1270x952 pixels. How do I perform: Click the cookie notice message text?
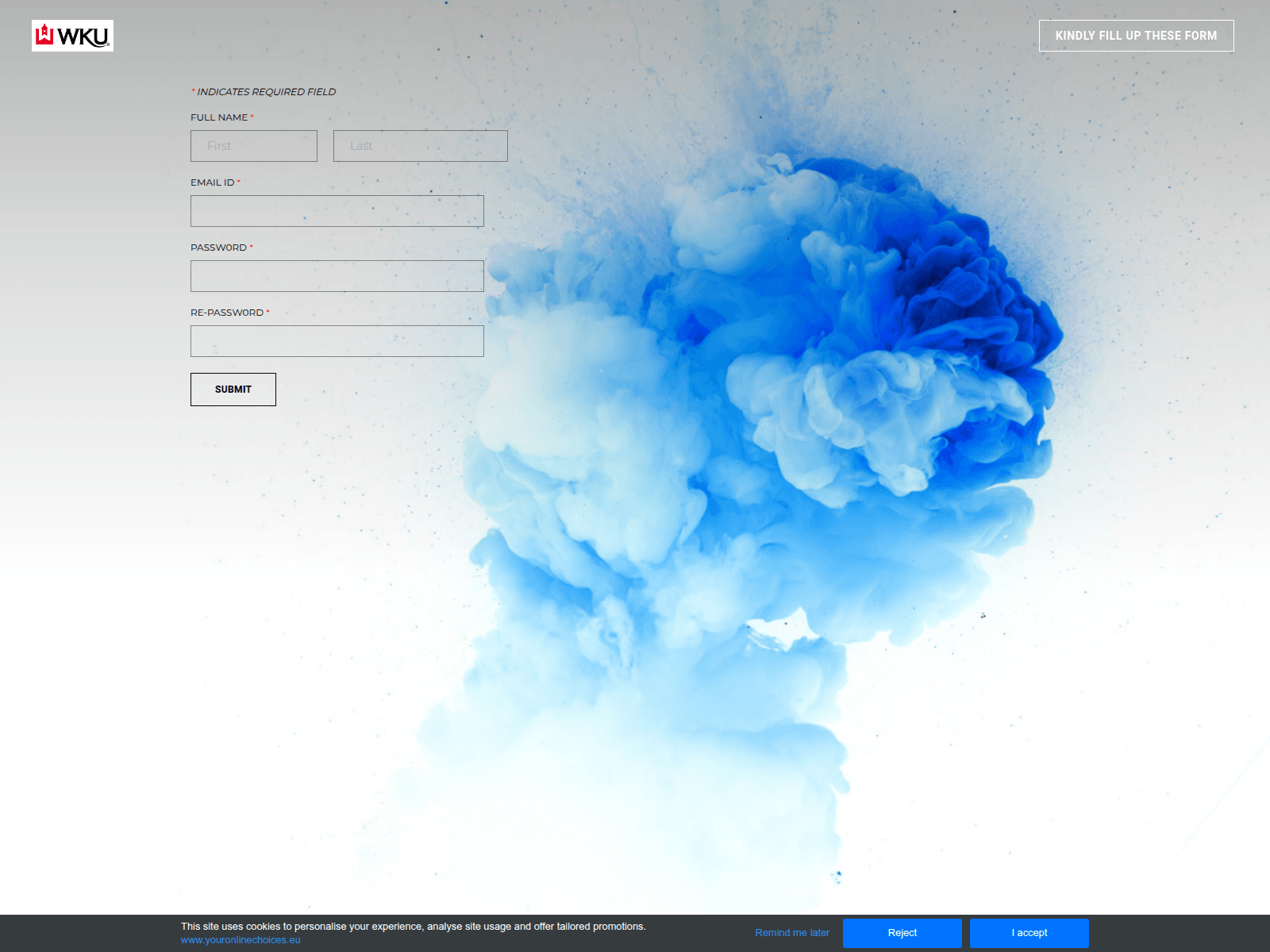414,926
